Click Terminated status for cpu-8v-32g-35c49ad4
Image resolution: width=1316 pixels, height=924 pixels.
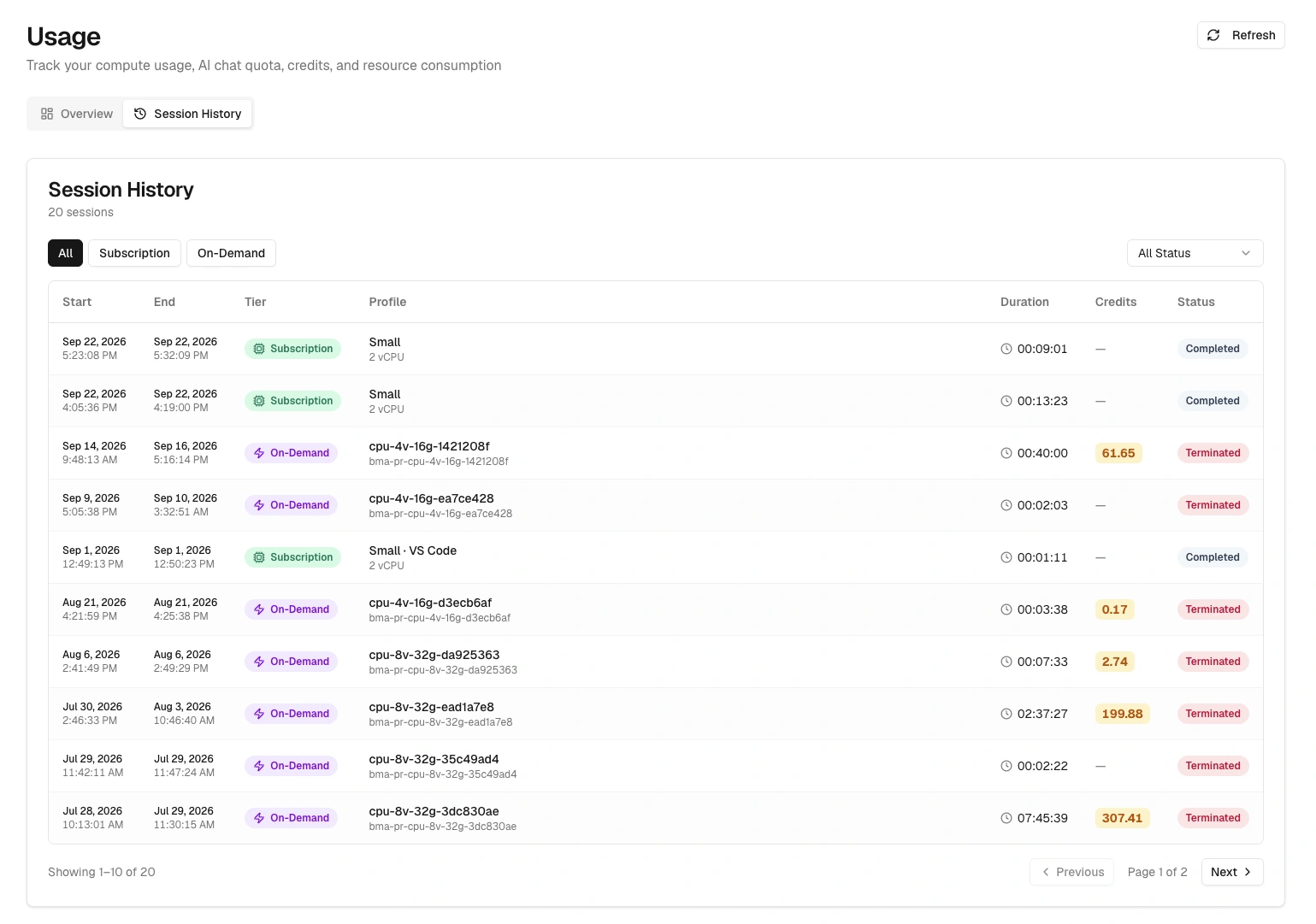(x=1213, y=766)
